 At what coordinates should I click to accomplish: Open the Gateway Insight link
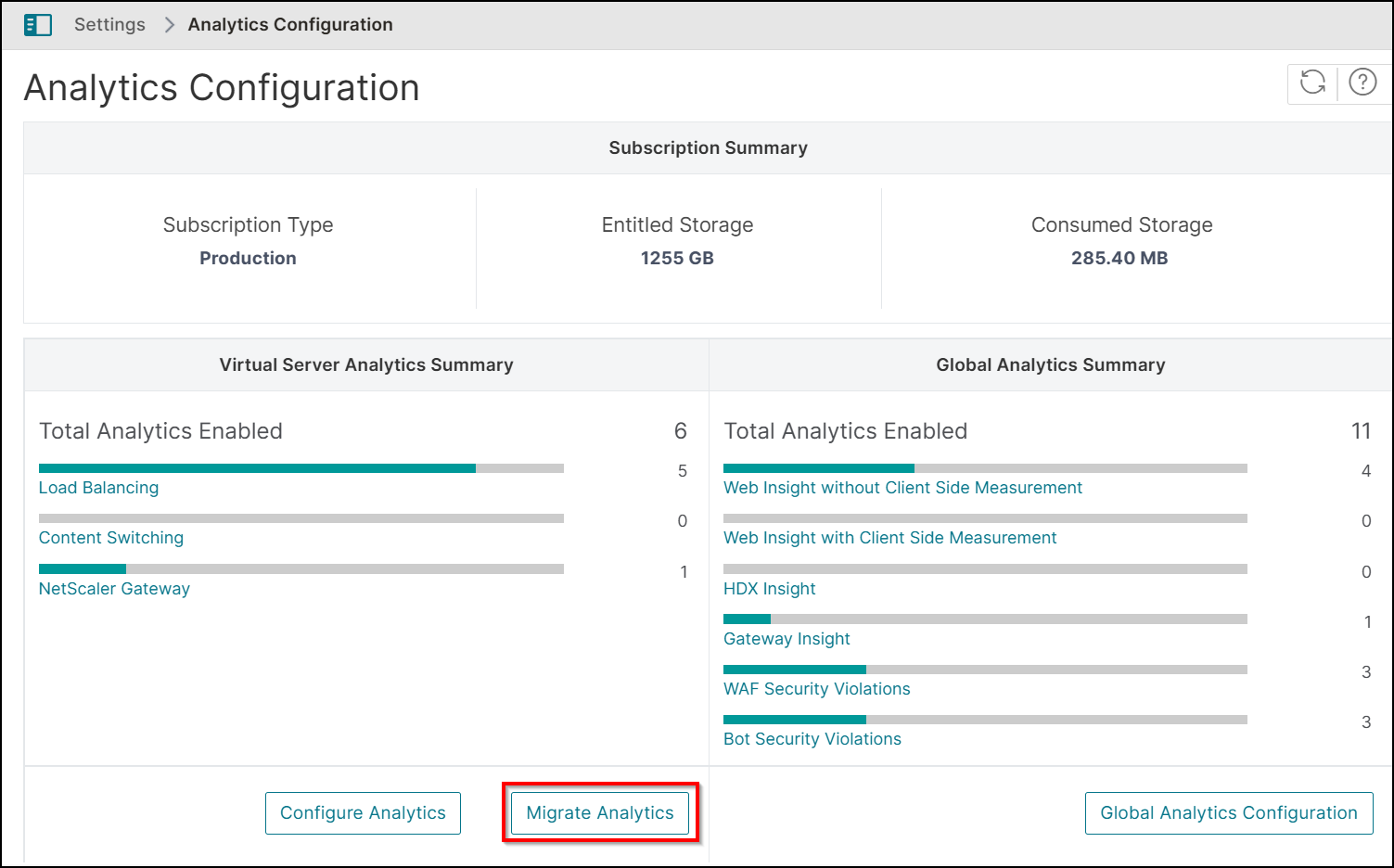787,639
